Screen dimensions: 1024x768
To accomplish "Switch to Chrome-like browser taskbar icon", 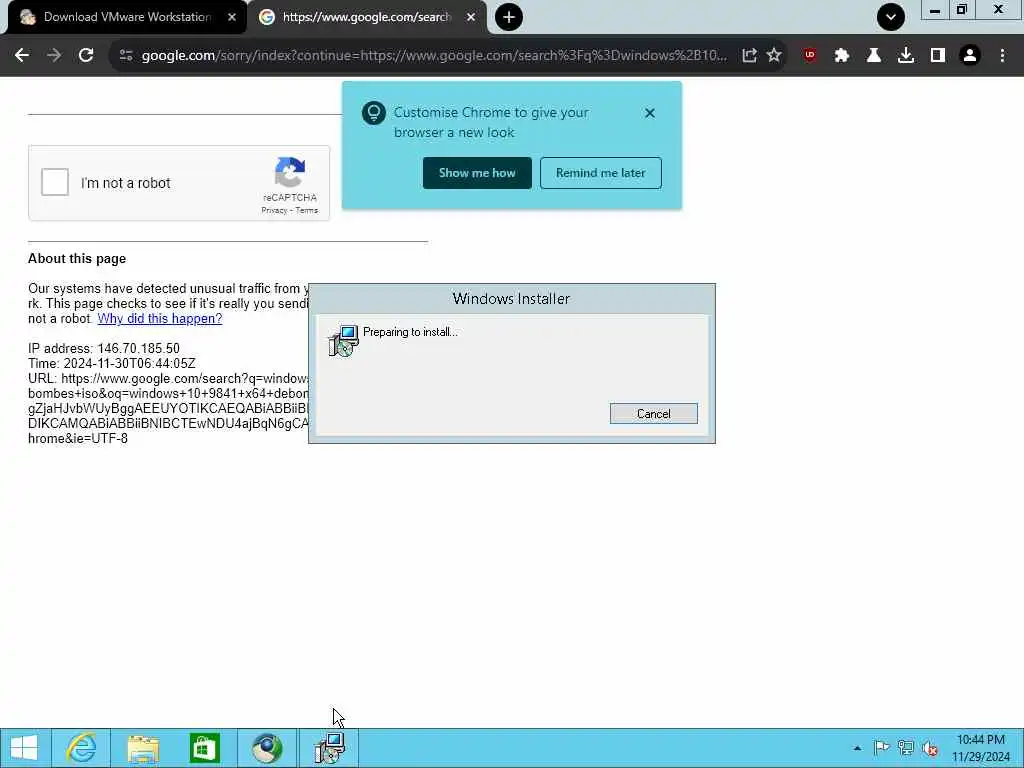I will click(266, 748).
